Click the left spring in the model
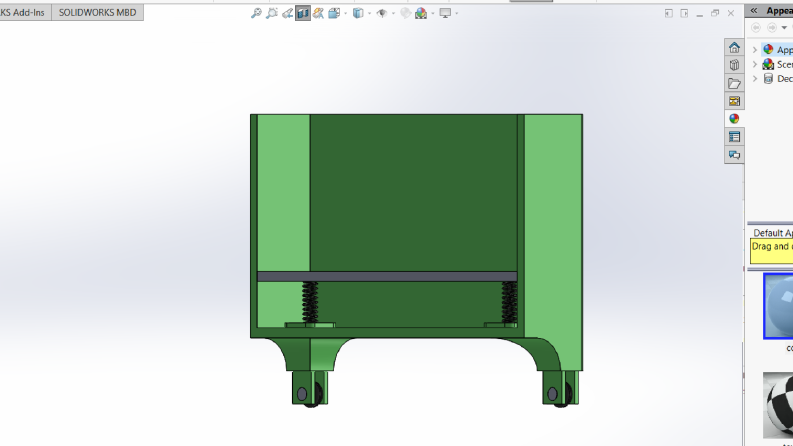Image resolution: width=793 pixels, height=446 pixels. 310,302
